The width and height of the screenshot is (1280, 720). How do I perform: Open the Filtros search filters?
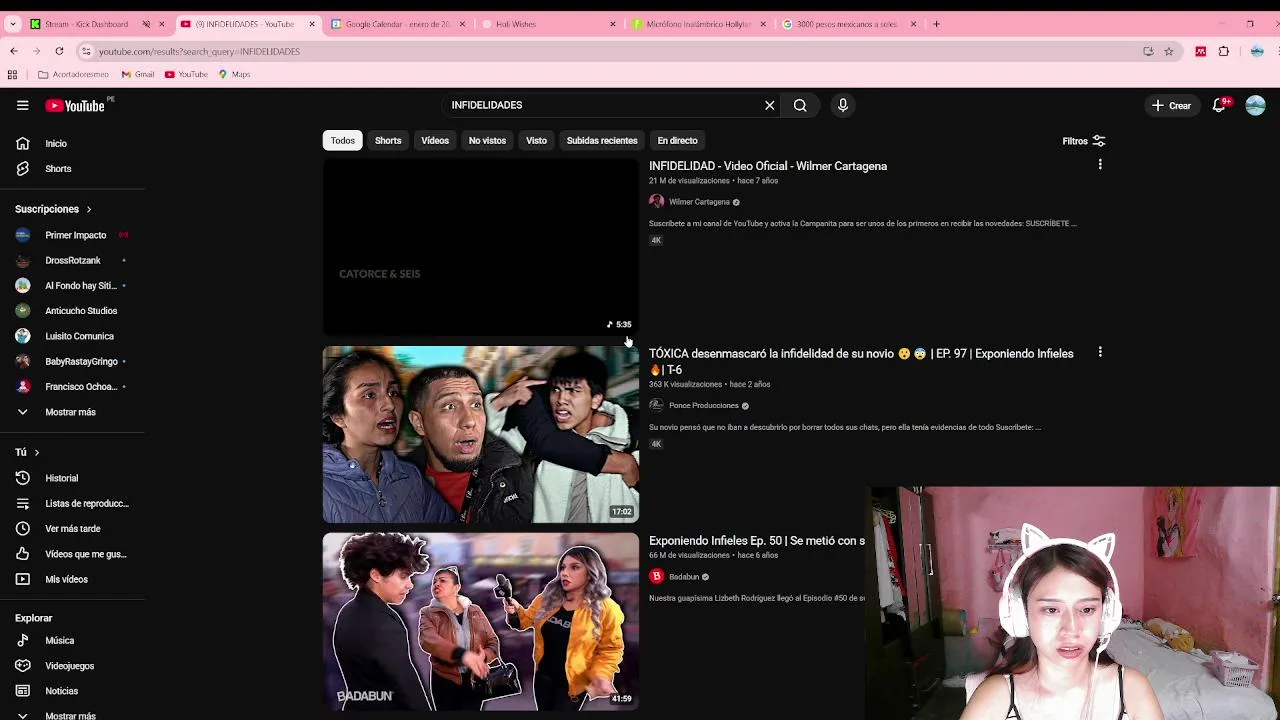pyautogui.click(x=1084, y=141)
